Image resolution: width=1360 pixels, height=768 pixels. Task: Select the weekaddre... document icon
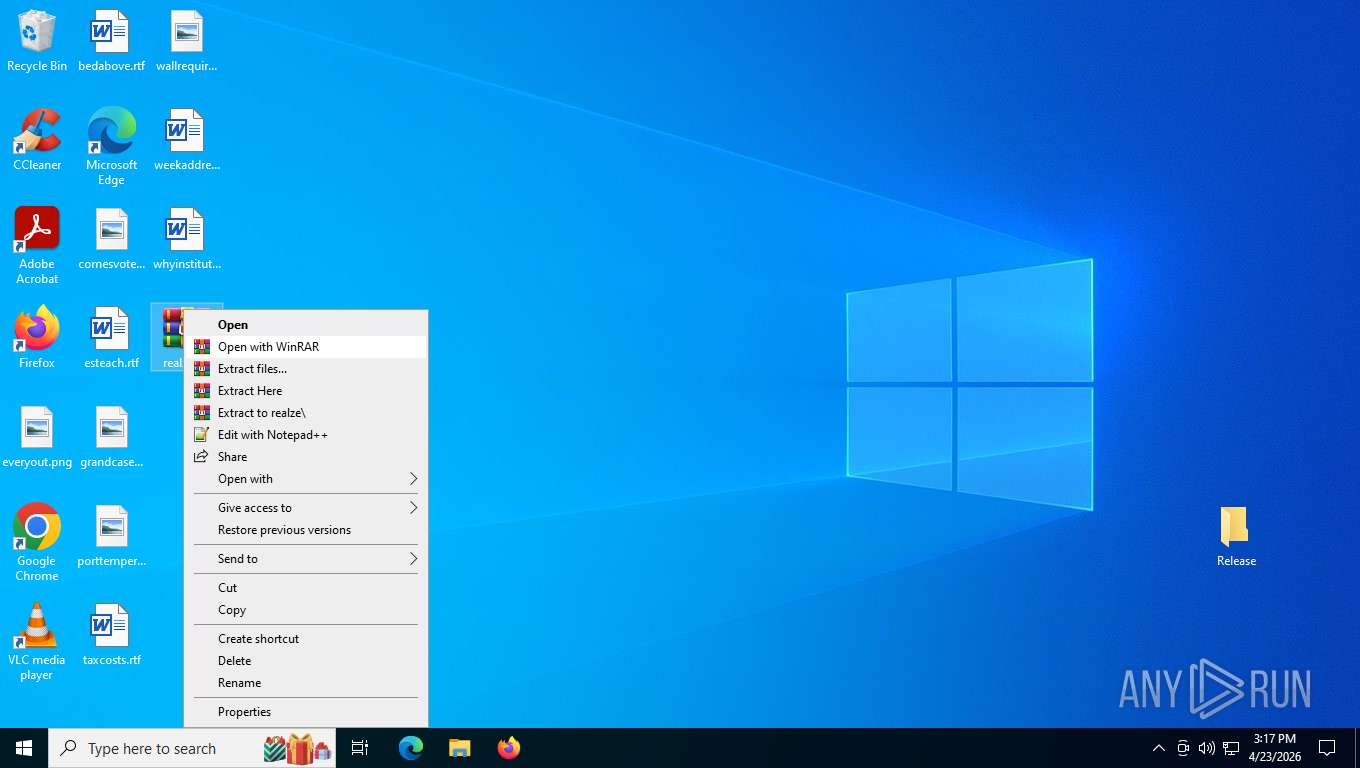[x=186, y=140]
